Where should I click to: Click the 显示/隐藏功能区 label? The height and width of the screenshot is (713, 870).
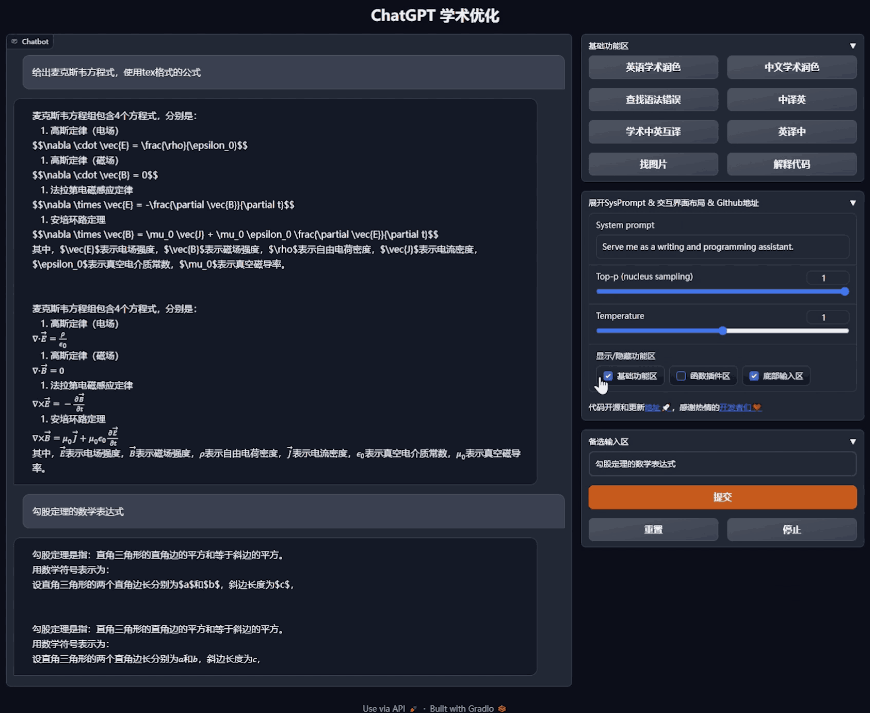pyautogui.click(x=625, y=356)
